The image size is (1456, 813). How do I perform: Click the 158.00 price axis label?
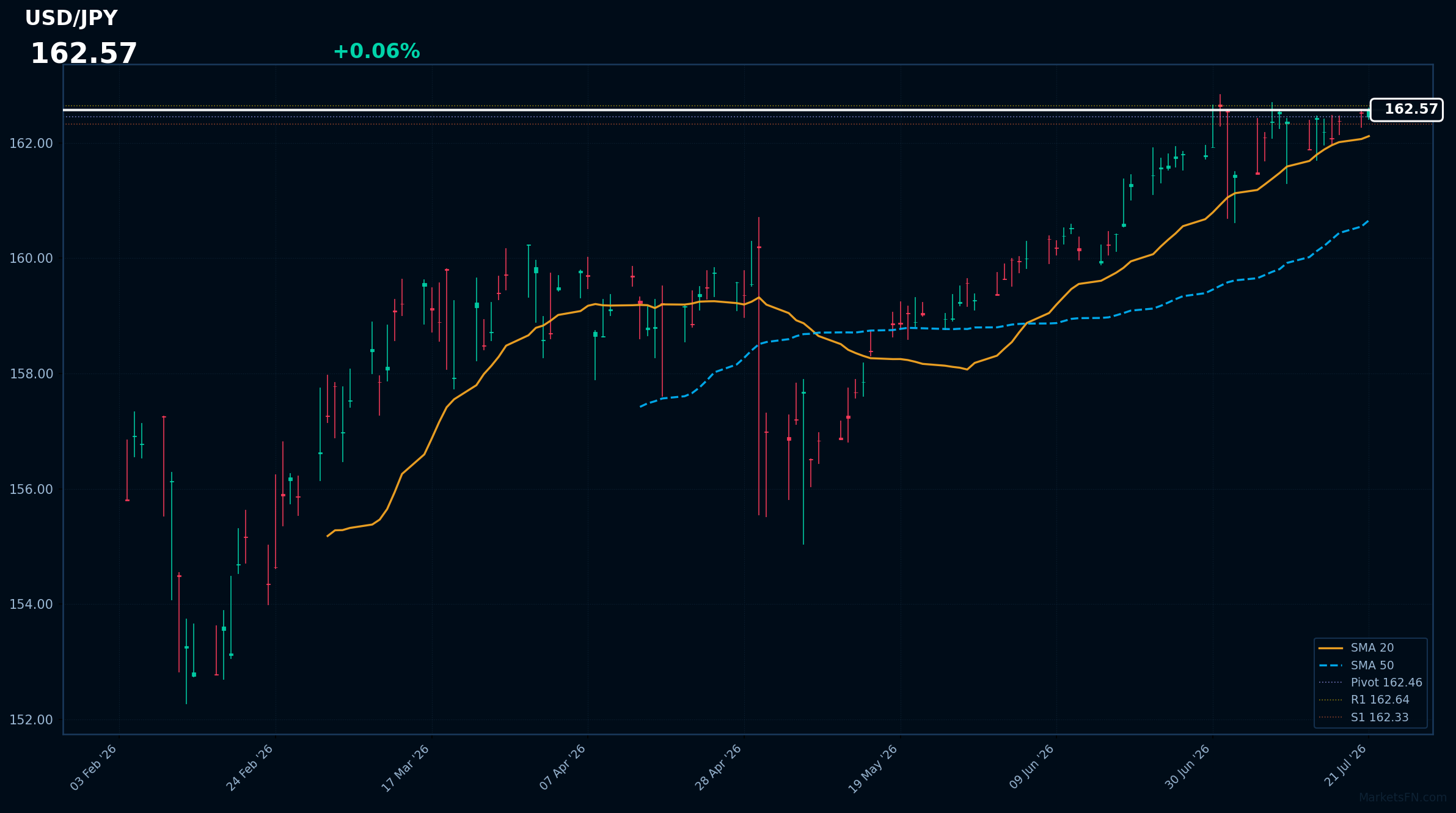click(x=31, y=374)
